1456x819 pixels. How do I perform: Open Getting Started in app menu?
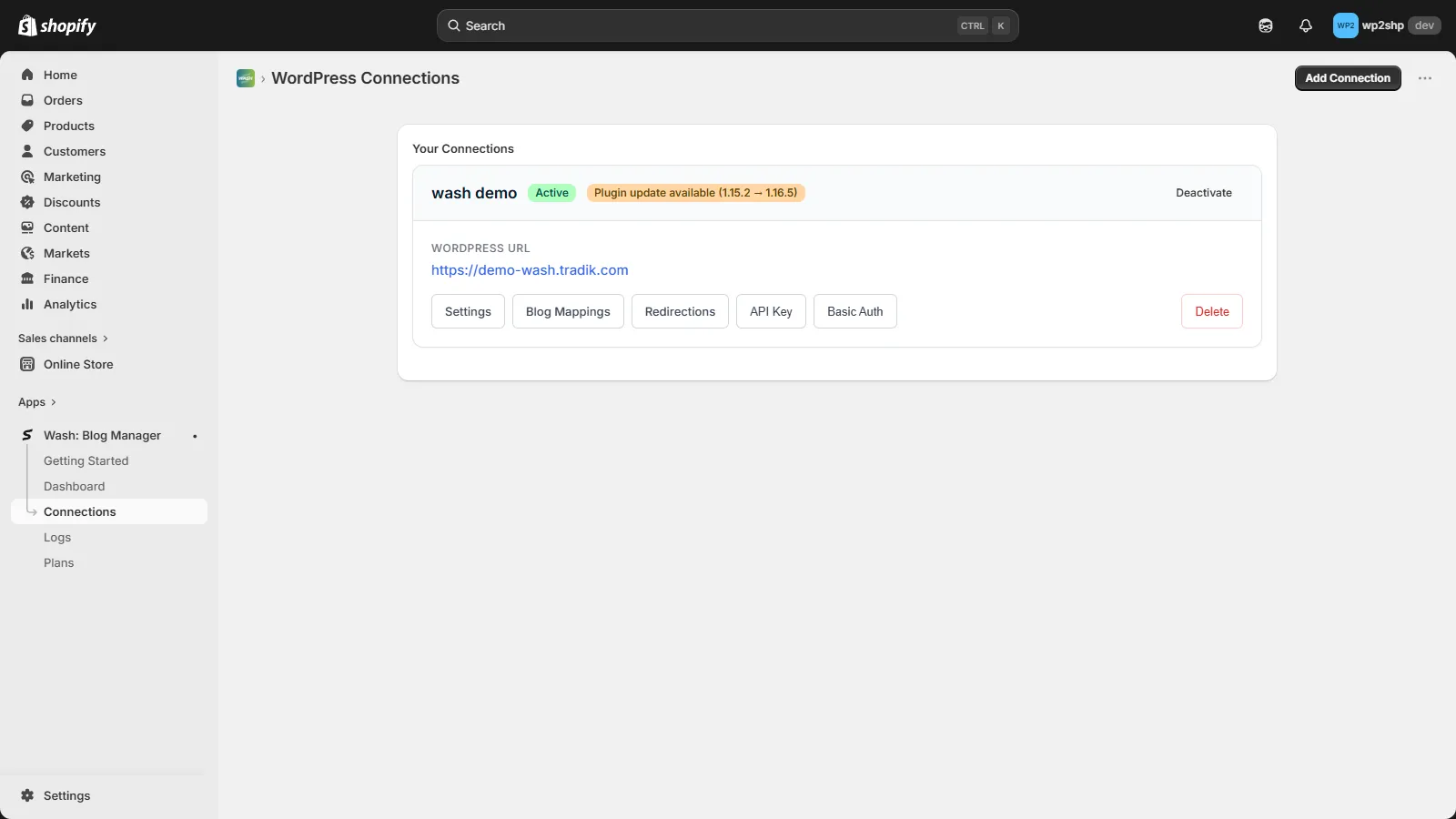point(86,460)
